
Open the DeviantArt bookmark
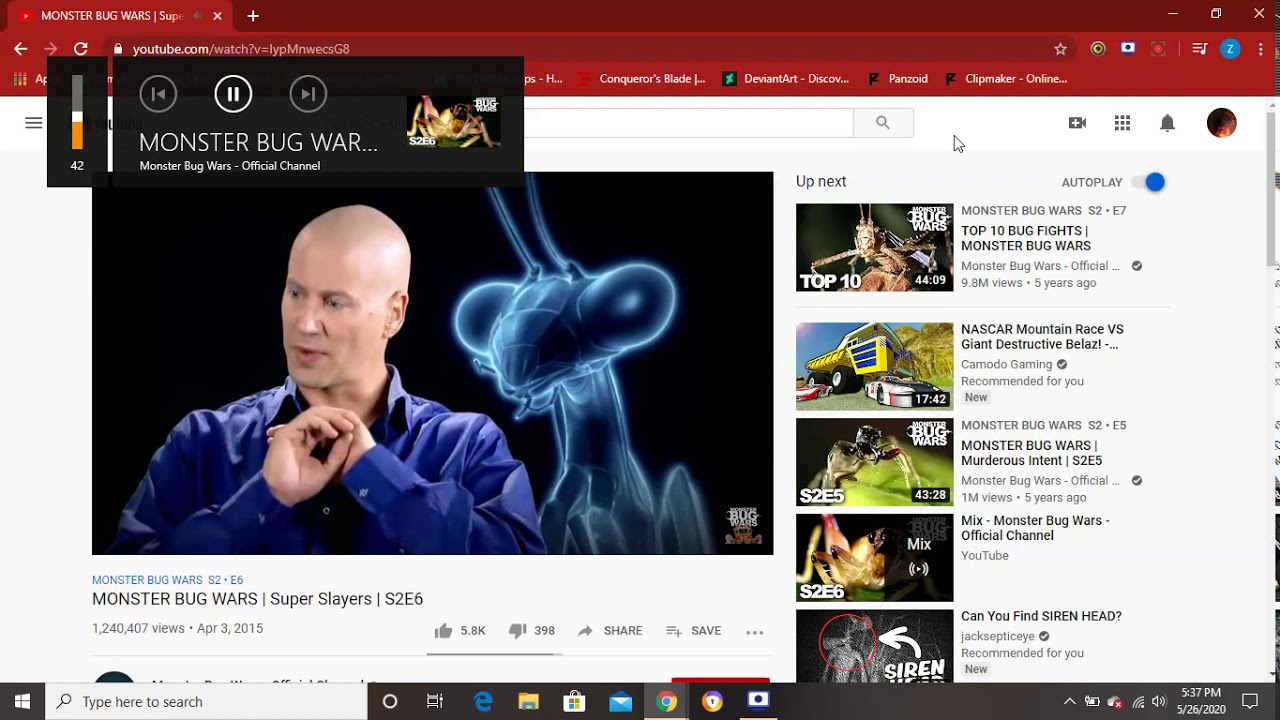(786, 79)
